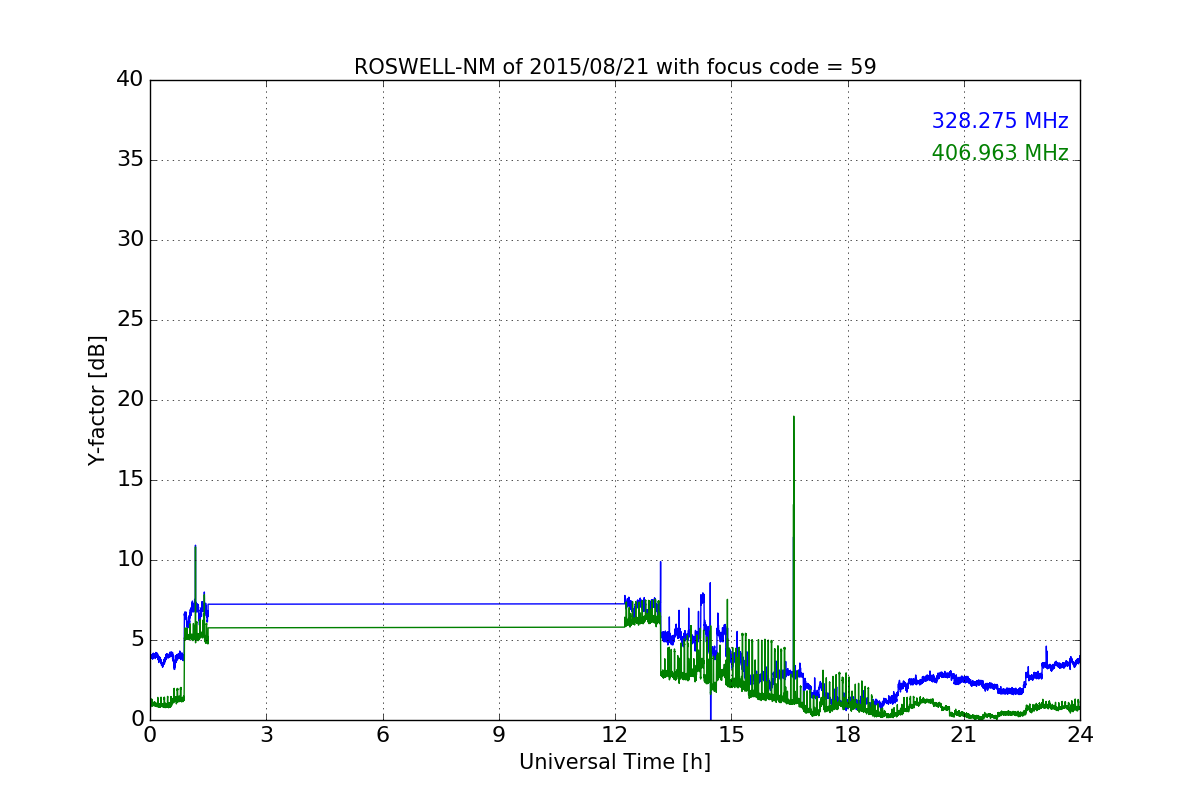Click the y-axis tick label '25'

point(130,320)
